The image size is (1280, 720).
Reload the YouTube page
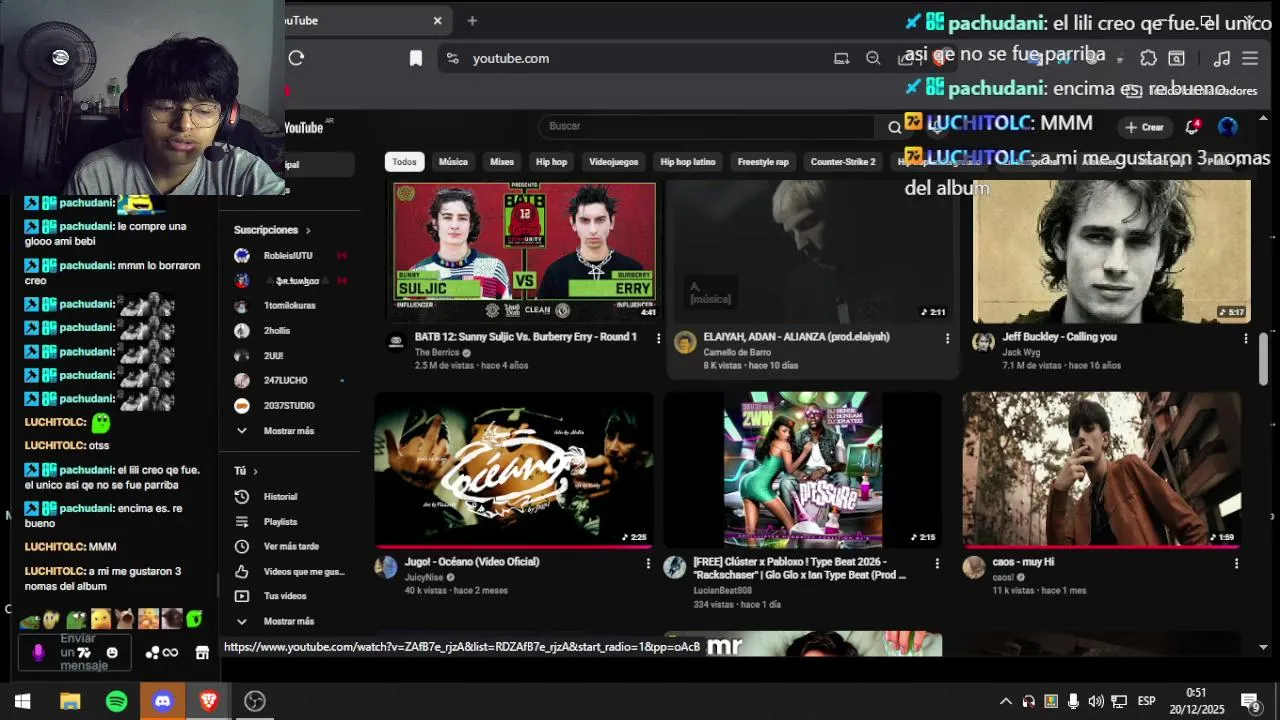click(296, 58)
